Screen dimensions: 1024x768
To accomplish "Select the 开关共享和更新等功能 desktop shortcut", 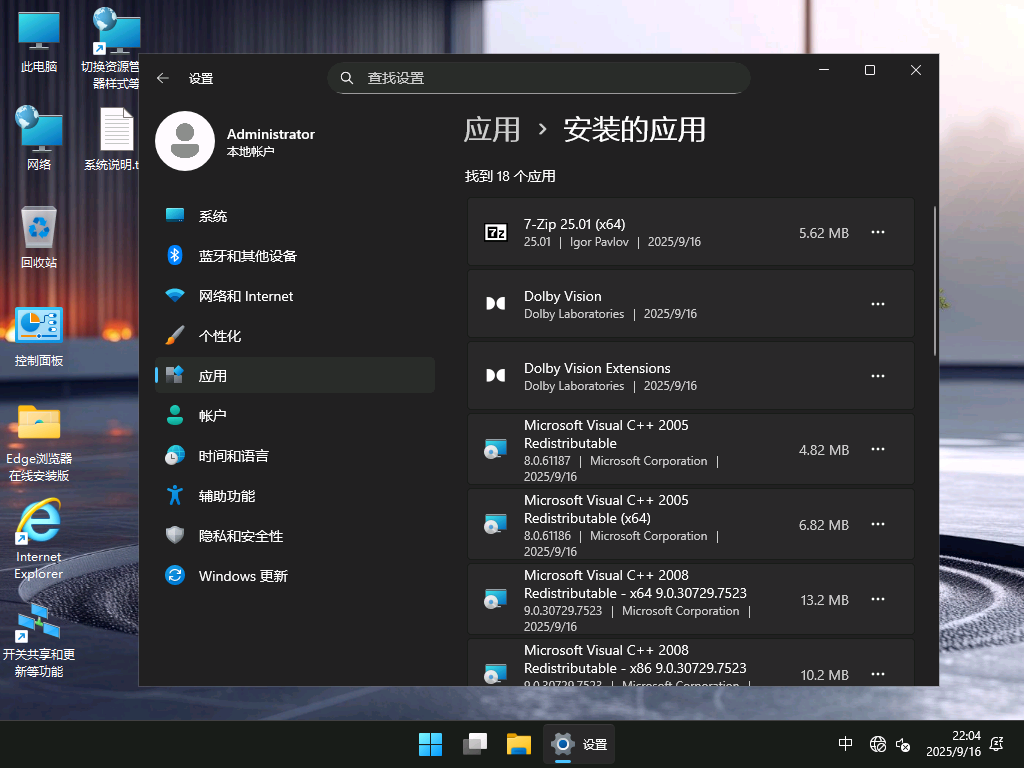I will click(39, 640).
